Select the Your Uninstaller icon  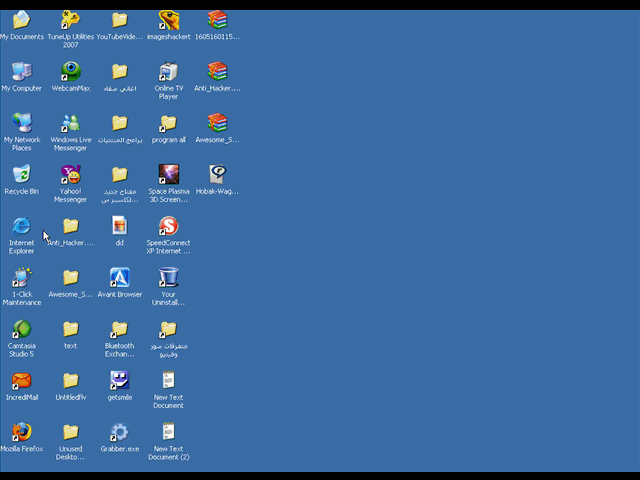click(169, 278)
